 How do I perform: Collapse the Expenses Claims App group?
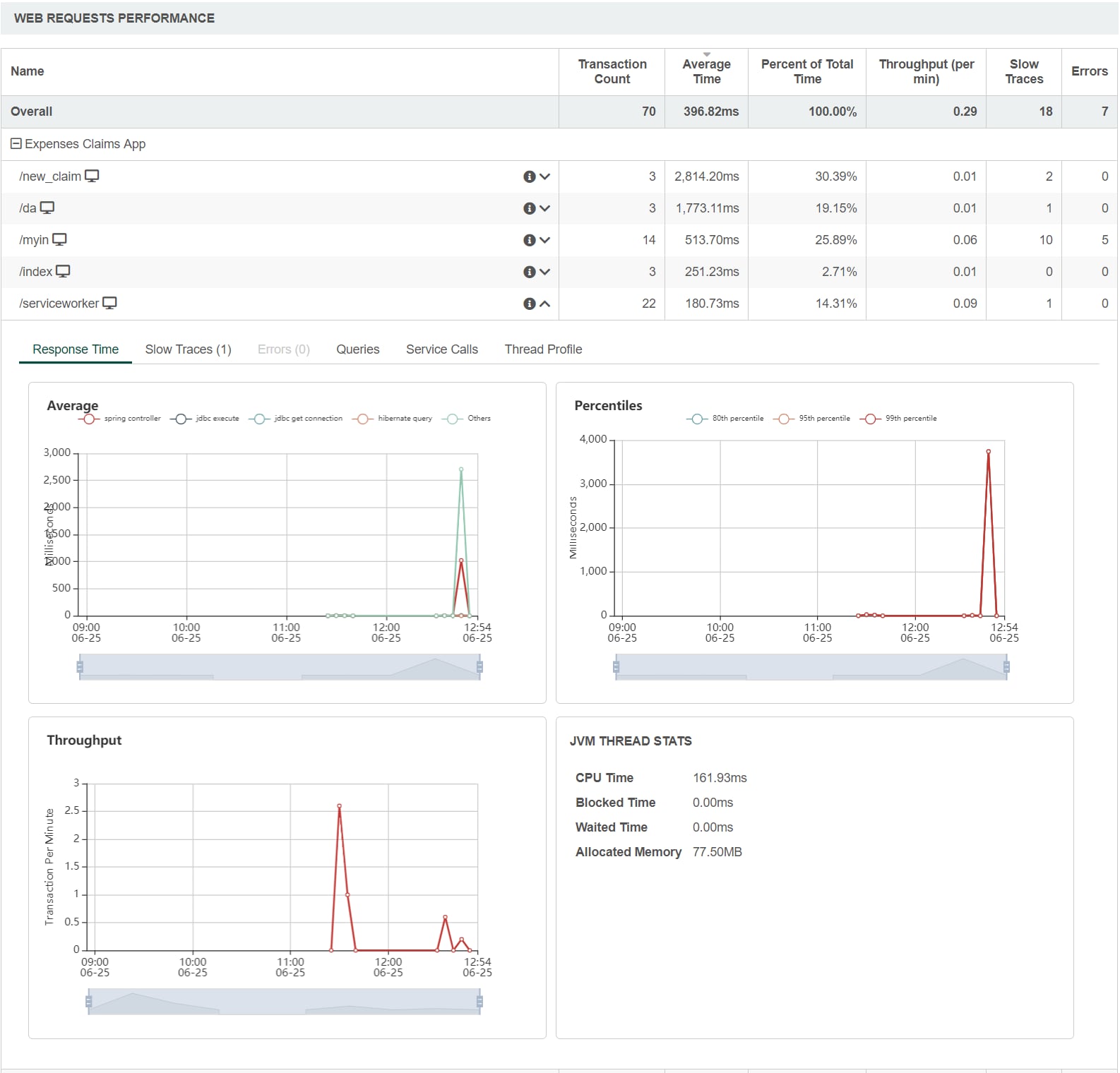(16, 144)
